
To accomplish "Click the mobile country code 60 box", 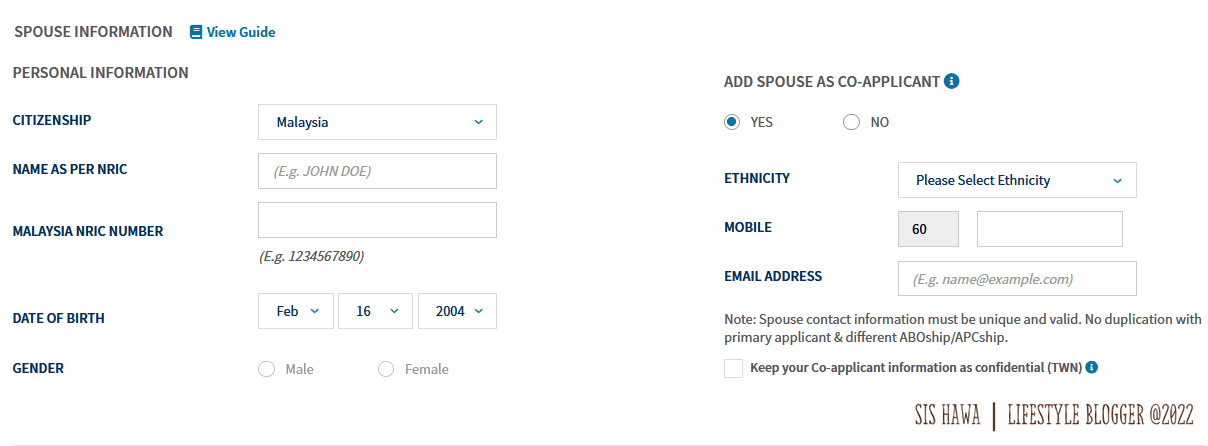I will click(929, 229).
